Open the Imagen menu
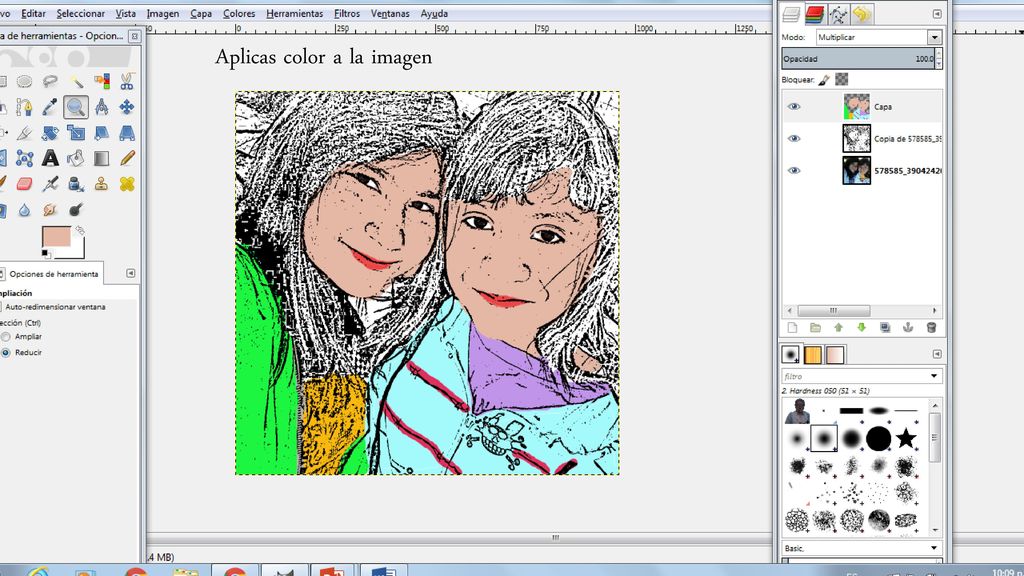This screenshot has height=576, width=1024. 163,13
